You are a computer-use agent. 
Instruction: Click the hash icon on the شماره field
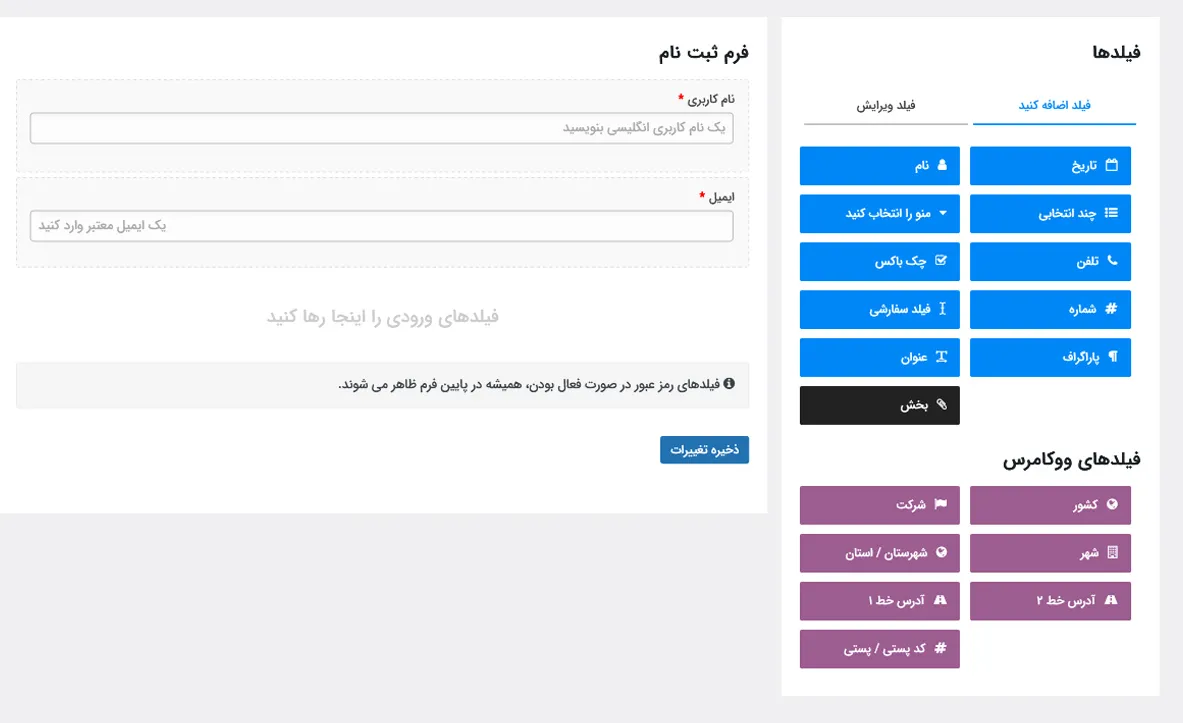pyautogui.click(x=1111, y=309)
